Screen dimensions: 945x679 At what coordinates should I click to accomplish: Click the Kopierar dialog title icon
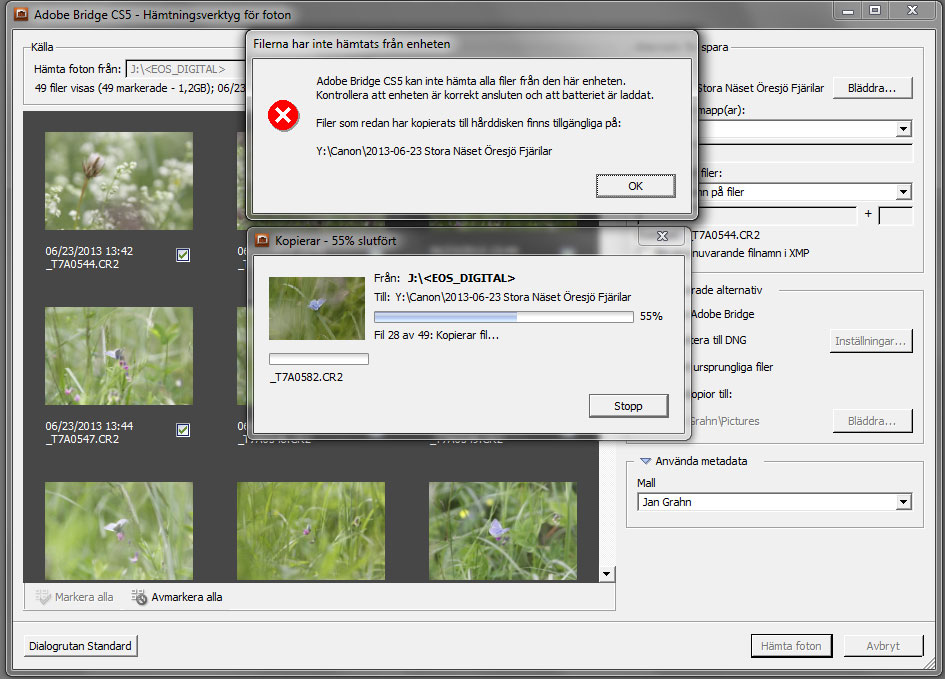[262, 240]
